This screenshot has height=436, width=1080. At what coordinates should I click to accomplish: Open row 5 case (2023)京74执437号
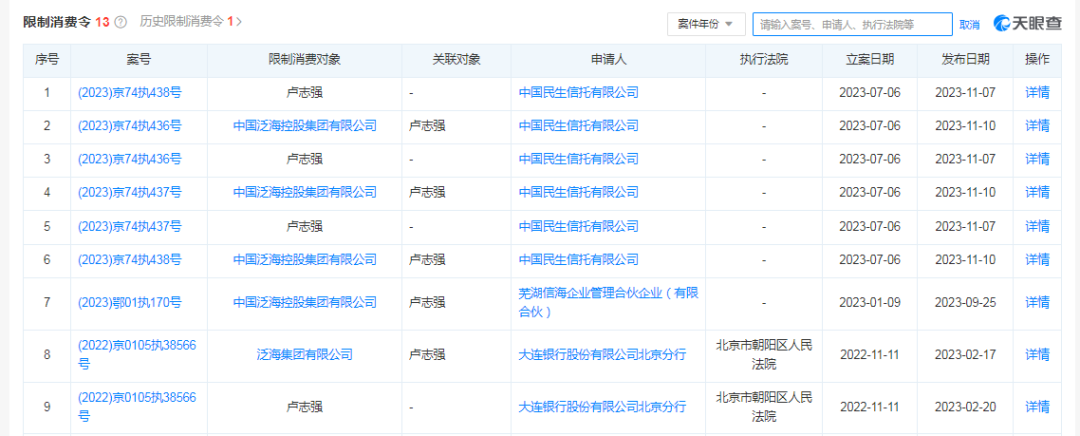[x=129, y=226]
